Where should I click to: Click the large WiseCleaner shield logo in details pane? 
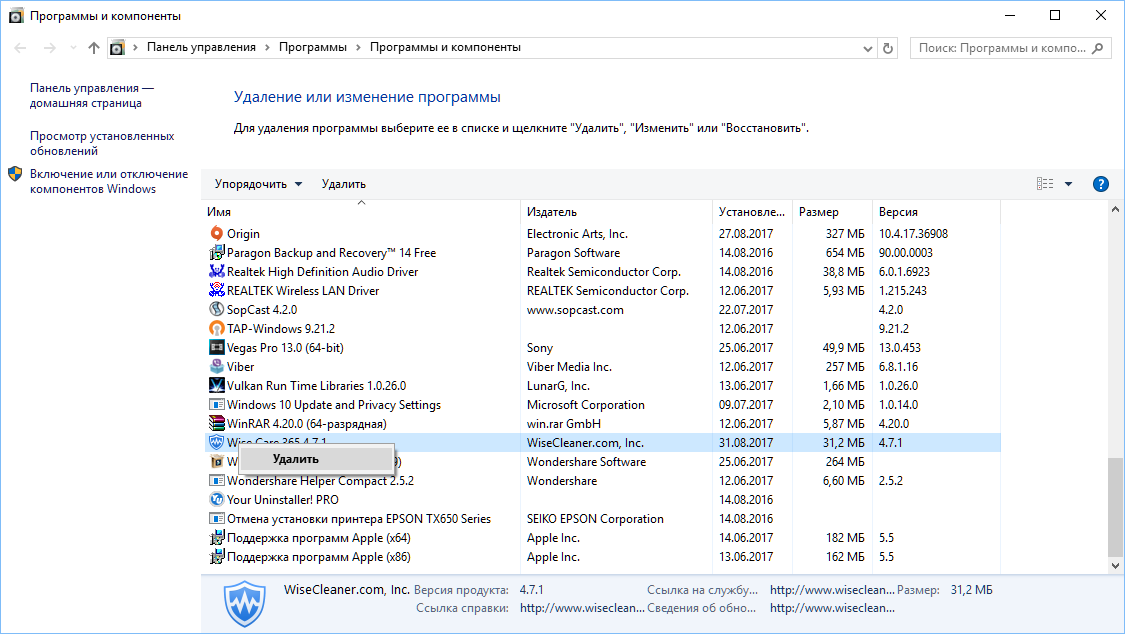tap(245, 603)
